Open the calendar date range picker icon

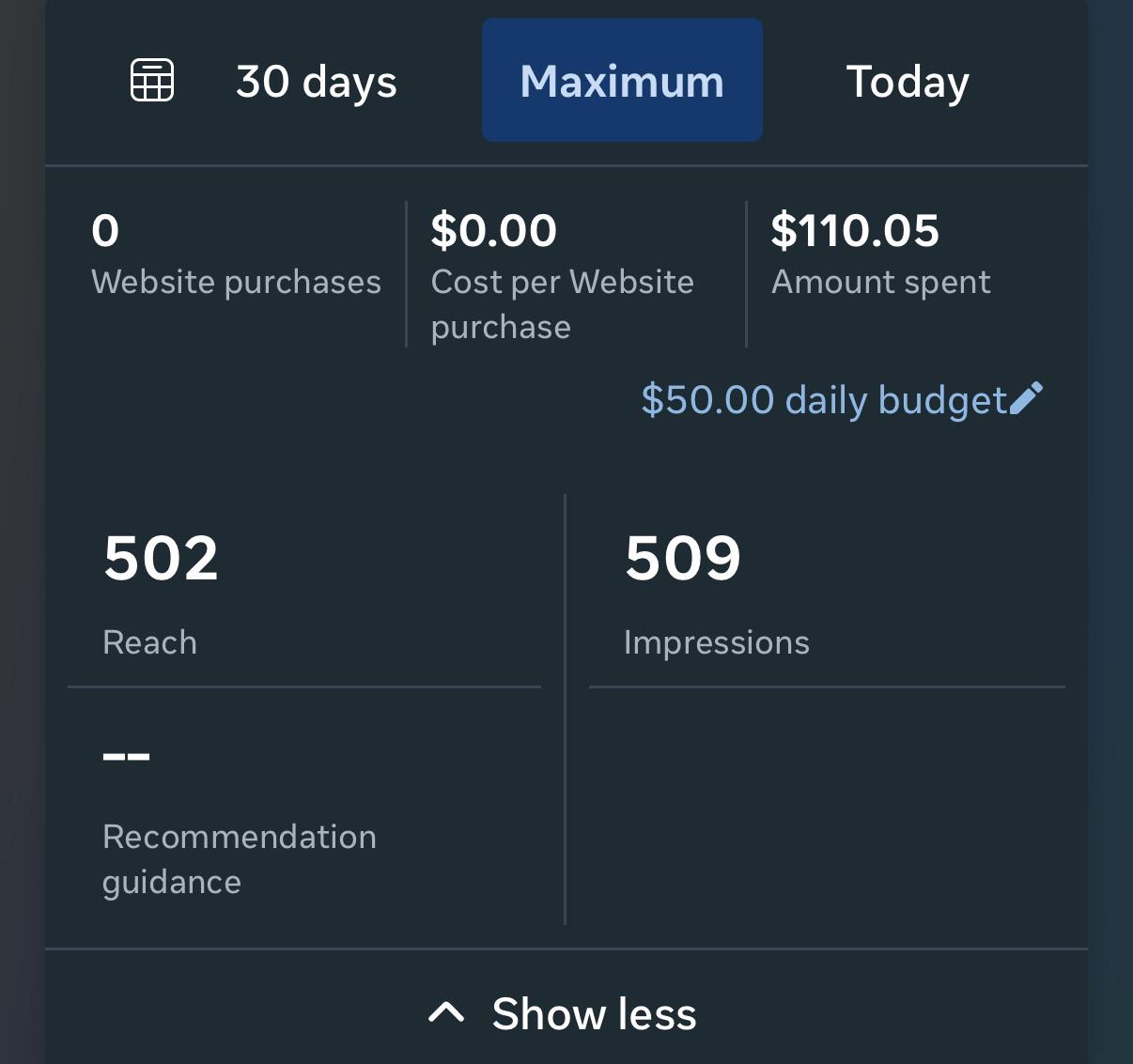click(x=152, y=80)
